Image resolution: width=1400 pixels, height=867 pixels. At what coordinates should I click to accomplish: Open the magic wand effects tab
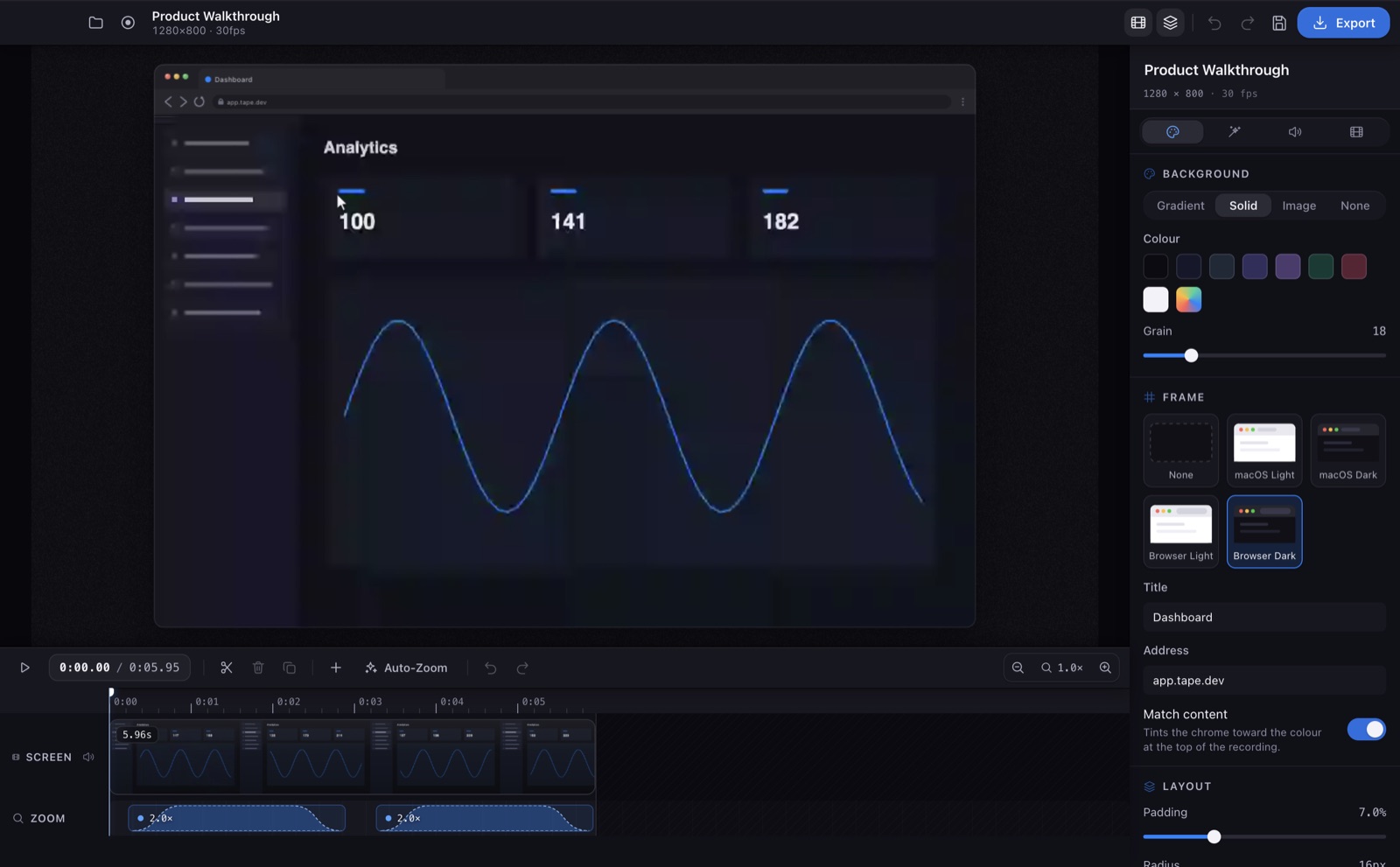coord(1234,132)
